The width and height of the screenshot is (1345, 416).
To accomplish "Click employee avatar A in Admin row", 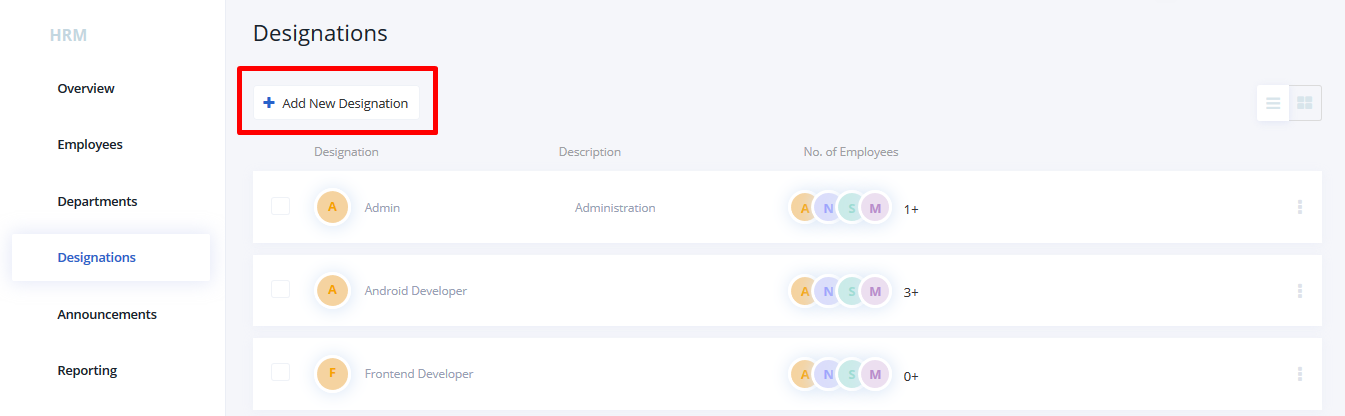I will [803, 208].
